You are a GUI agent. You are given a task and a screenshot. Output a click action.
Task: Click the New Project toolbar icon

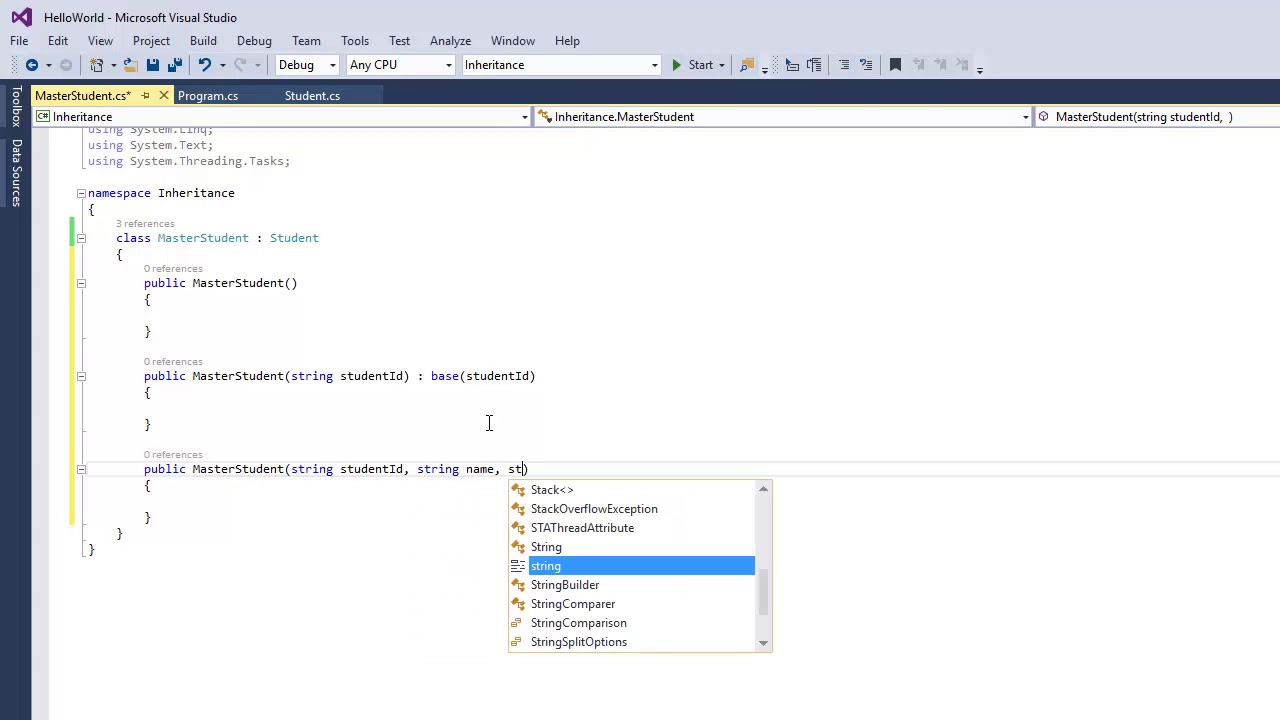97,65
